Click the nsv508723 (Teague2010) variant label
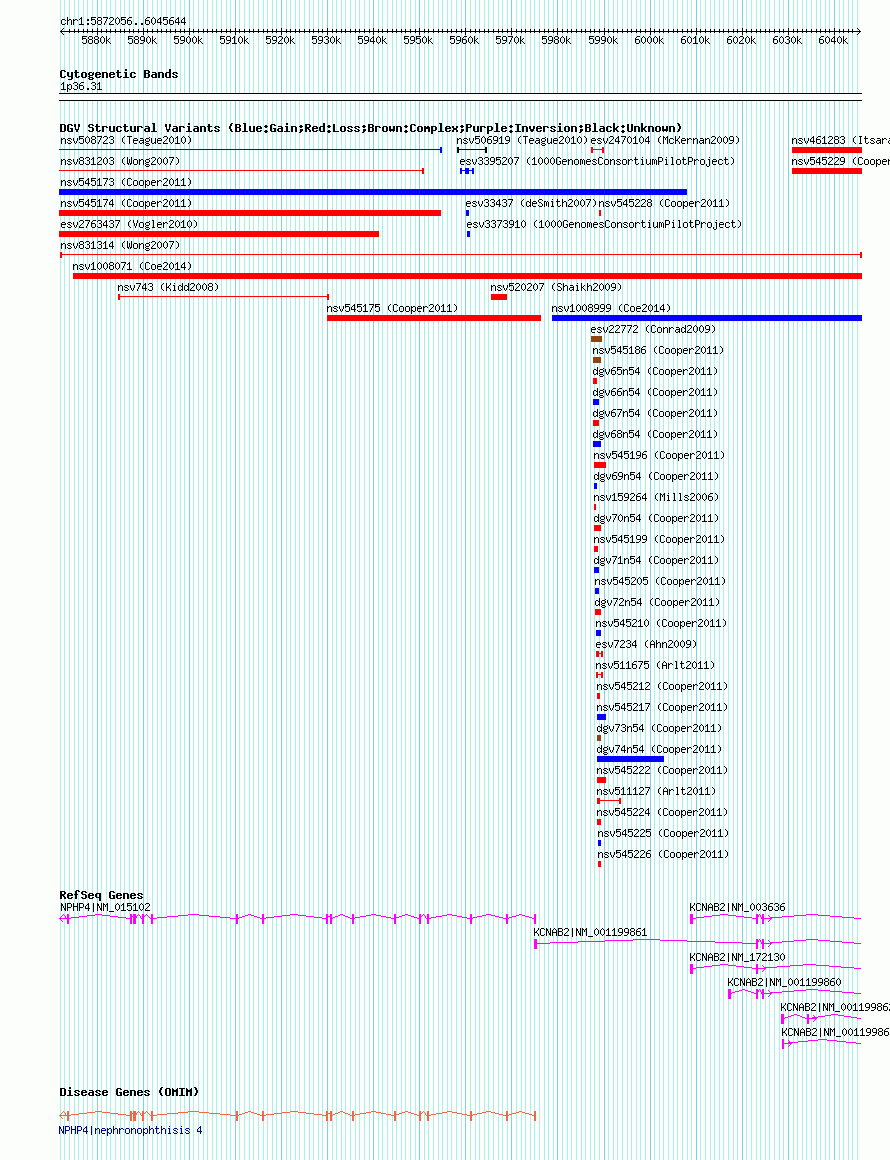Image resolution: width=890 pixels, height=1160 pixels. pos(126,140)
